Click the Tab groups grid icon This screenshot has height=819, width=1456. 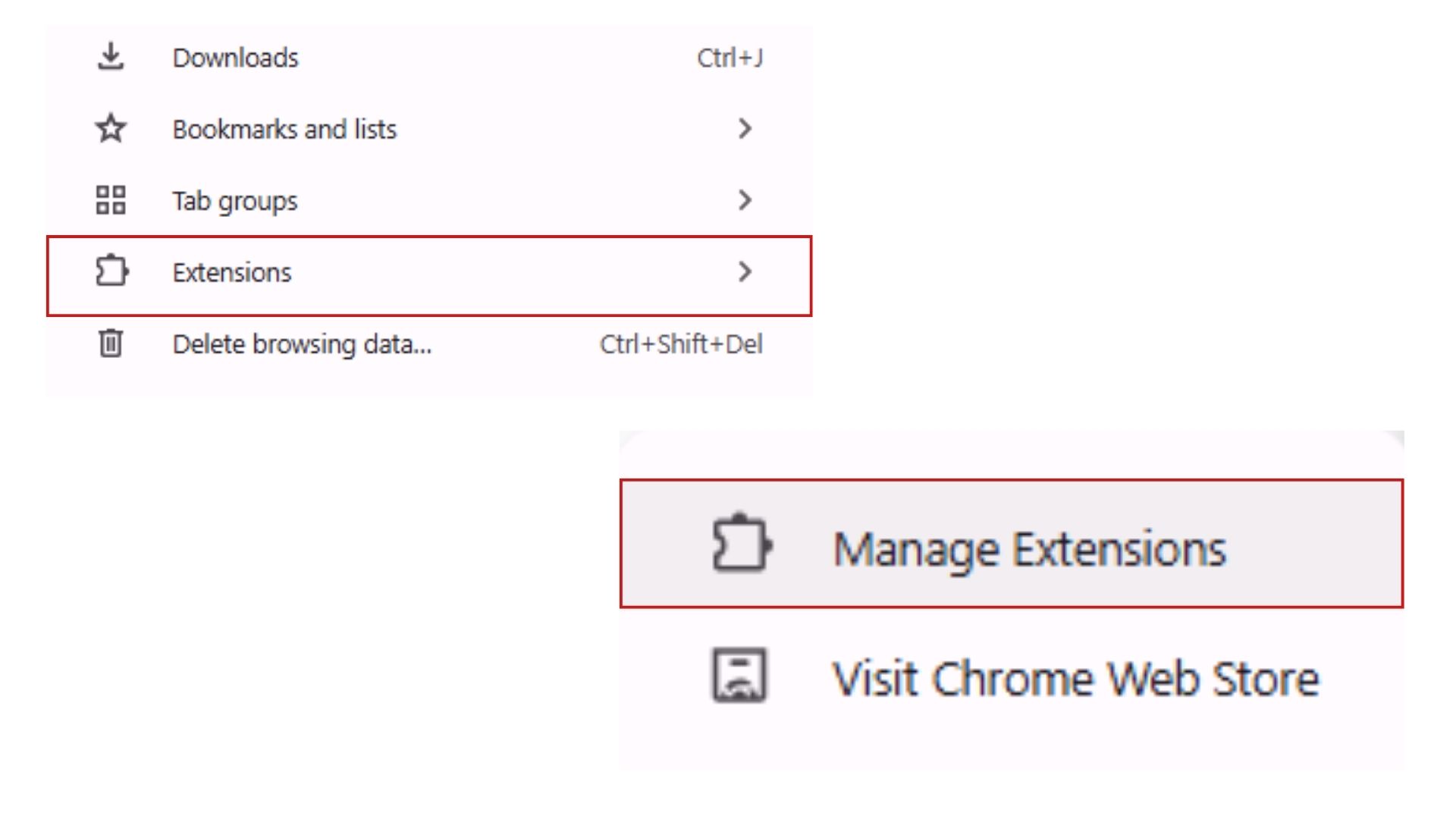[110, 200]
